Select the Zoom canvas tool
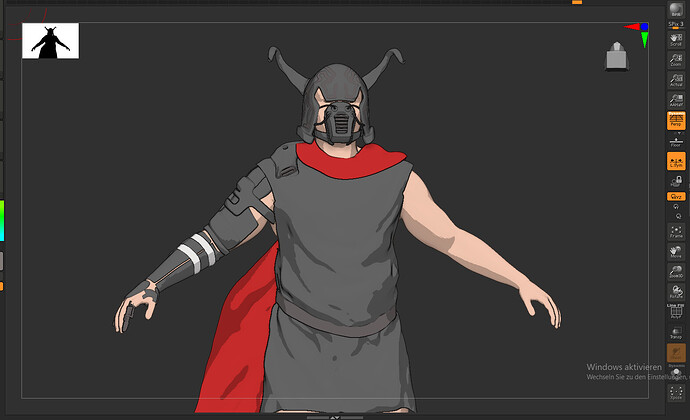The width and height of the screenshot is (690, 420). tap(676, 62)
